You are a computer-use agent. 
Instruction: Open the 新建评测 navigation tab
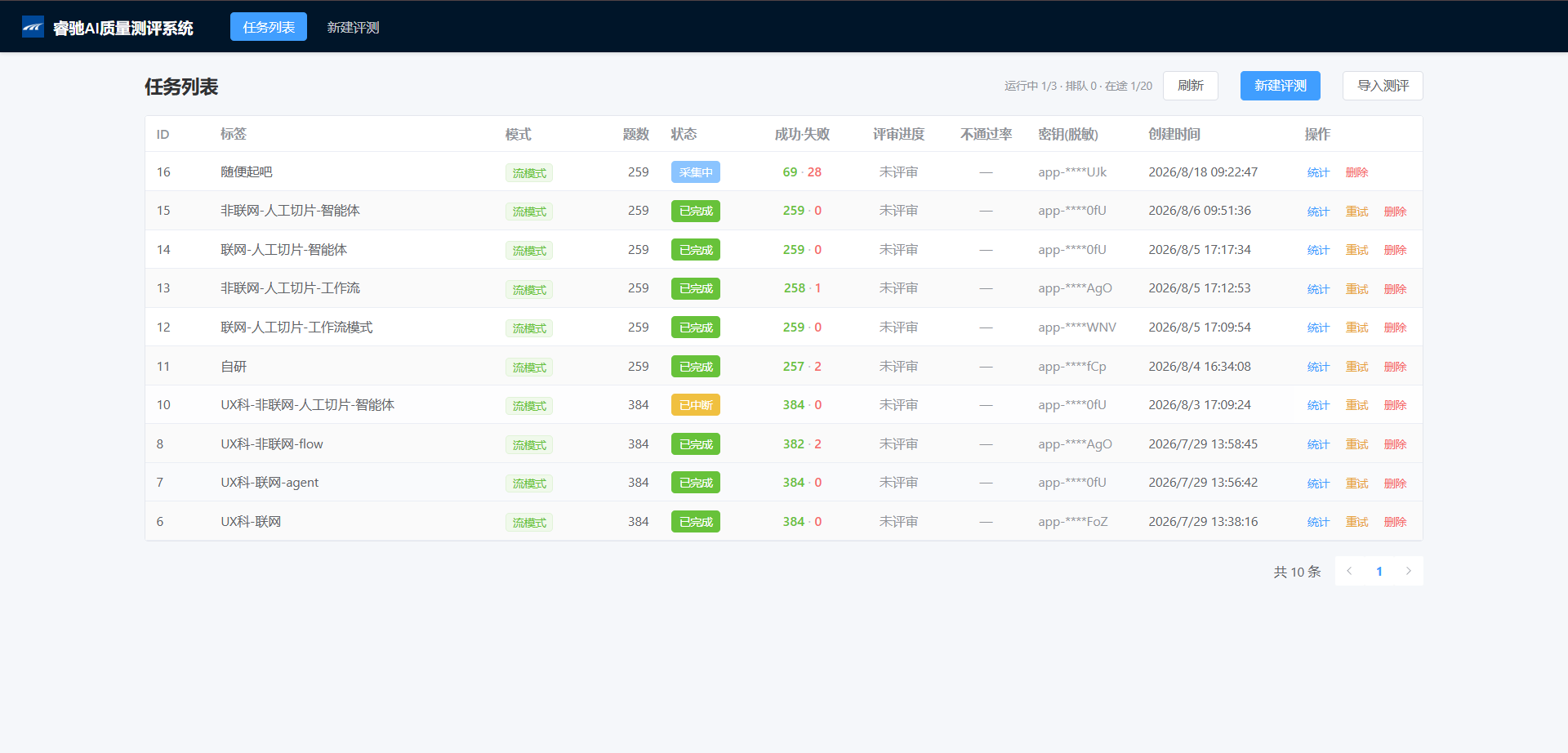[x=353, y=27]
